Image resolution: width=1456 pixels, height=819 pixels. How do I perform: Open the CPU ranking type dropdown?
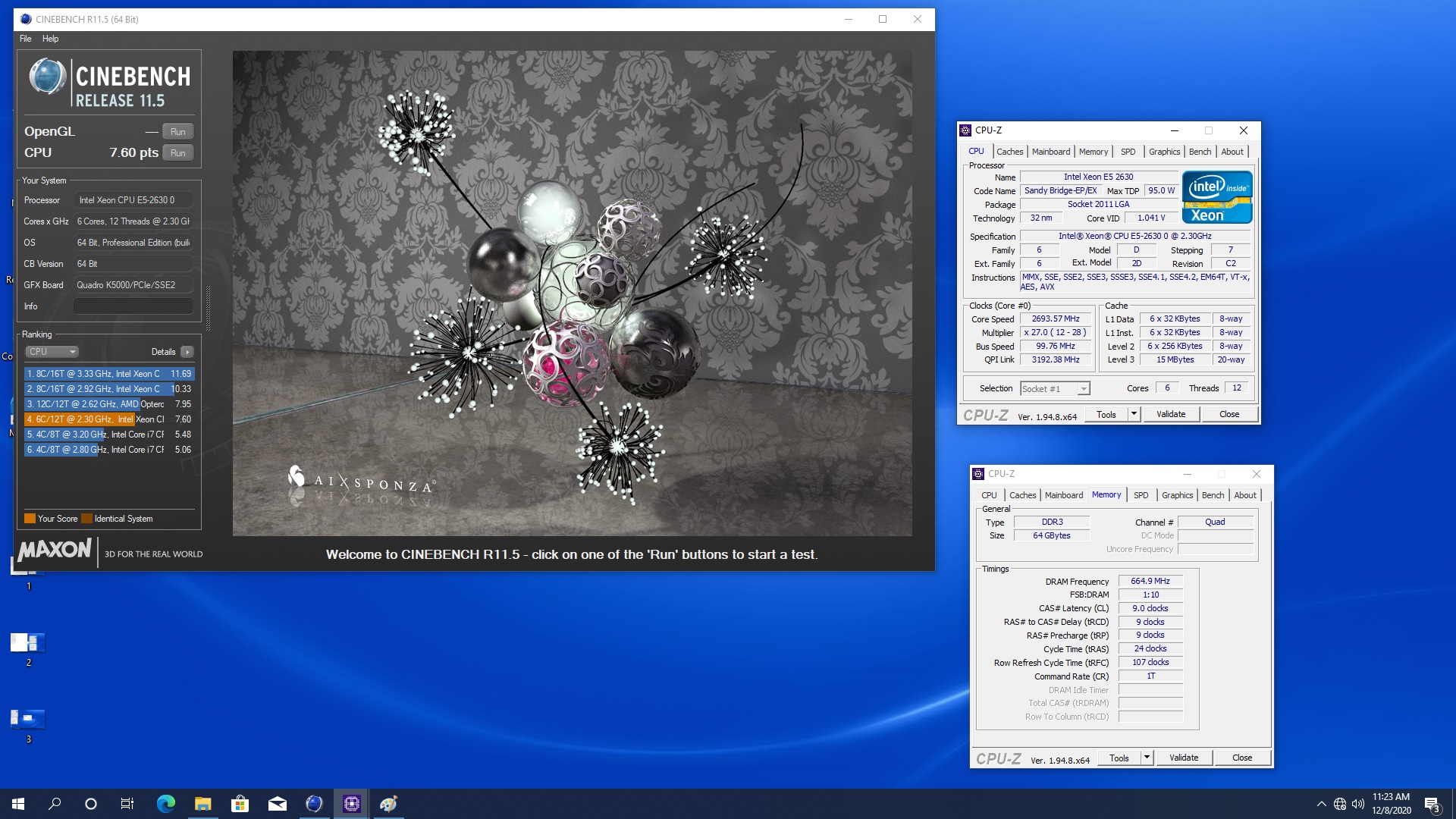click(x=52, y=352)
